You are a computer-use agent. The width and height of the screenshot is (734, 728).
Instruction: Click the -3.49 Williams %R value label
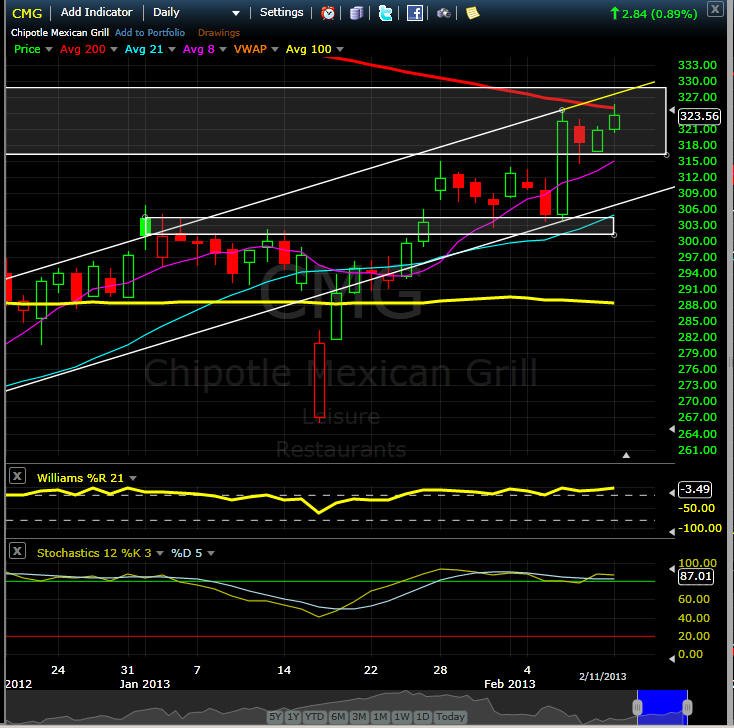pyautogui.click(x=695, y=489)
